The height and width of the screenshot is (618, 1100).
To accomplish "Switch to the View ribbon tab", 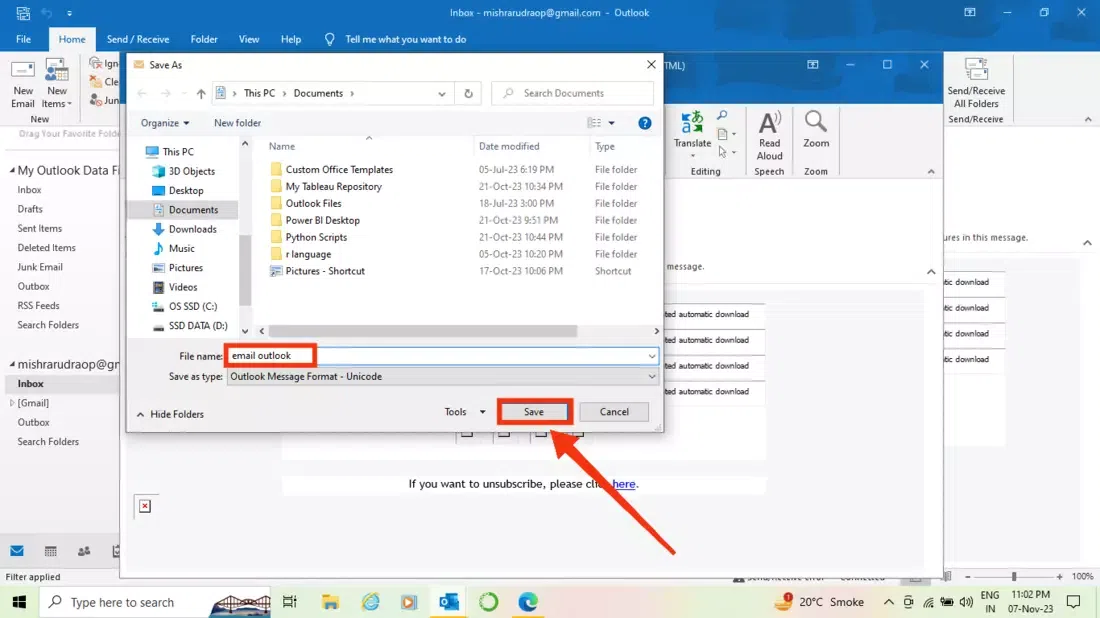I will click(249, 39).
